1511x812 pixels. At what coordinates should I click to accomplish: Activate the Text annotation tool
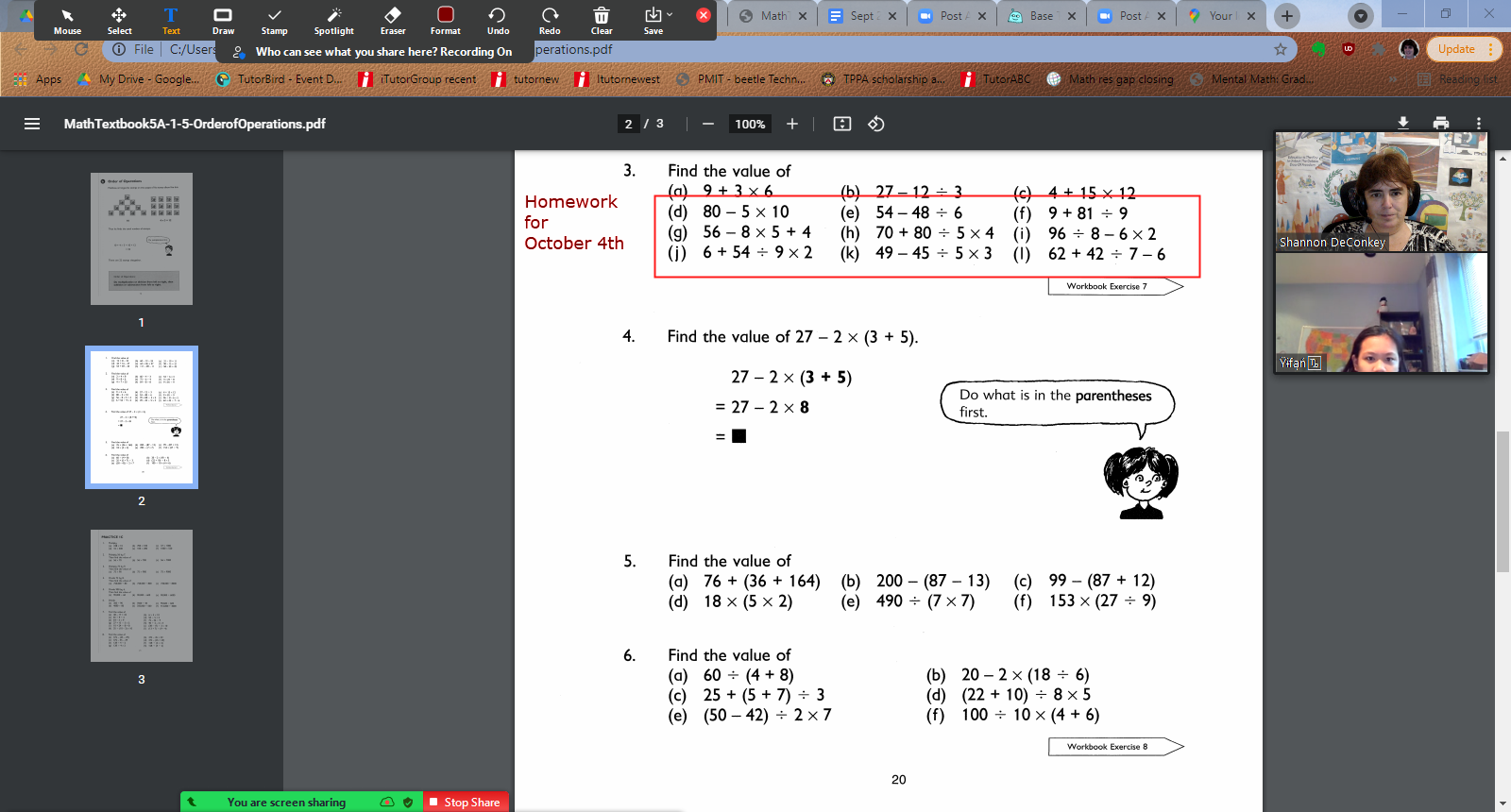(x=171, y=21)
